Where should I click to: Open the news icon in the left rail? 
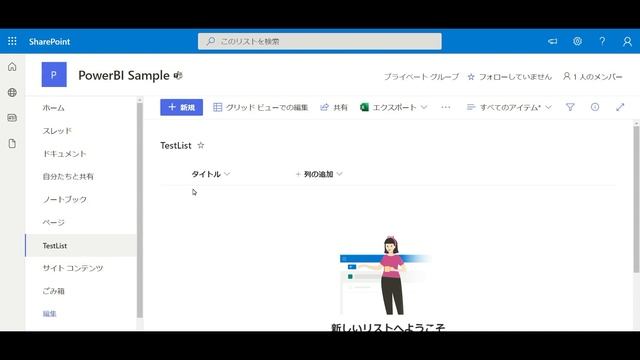(12, 118)
